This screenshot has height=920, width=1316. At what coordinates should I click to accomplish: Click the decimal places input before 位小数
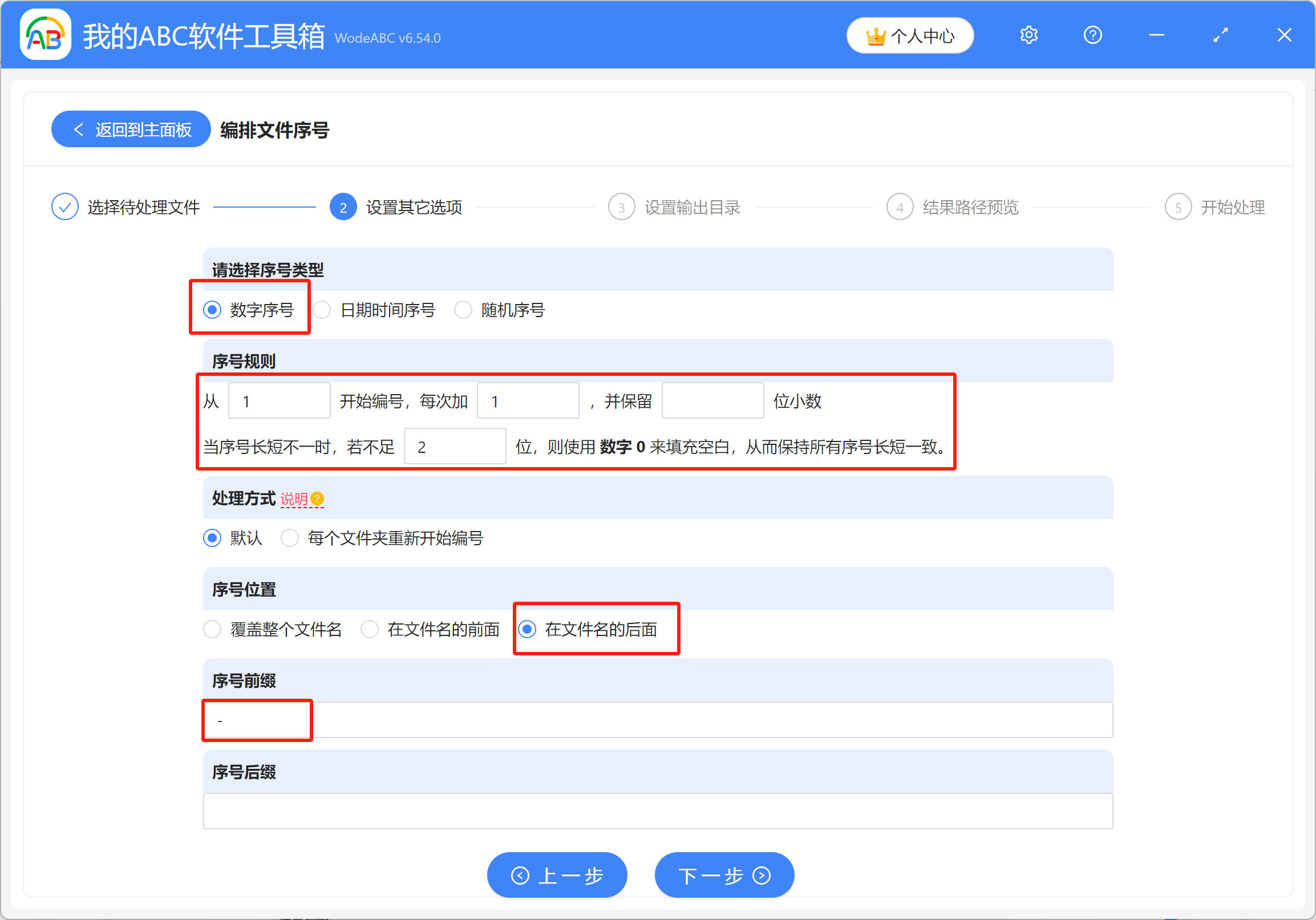(x=712, y=401)
